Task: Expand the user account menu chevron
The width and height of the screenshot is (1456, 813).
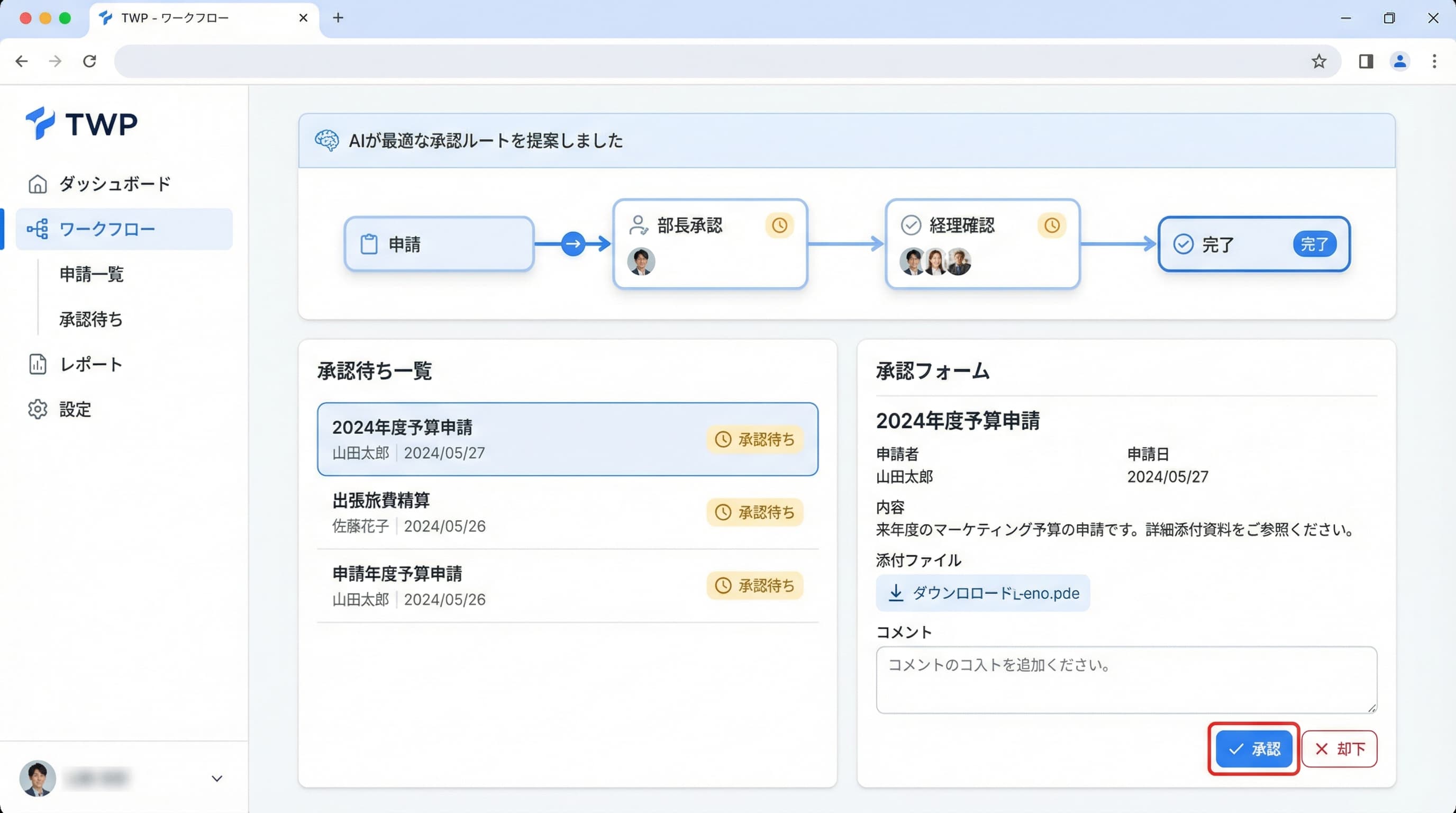Action: (217, 779)
